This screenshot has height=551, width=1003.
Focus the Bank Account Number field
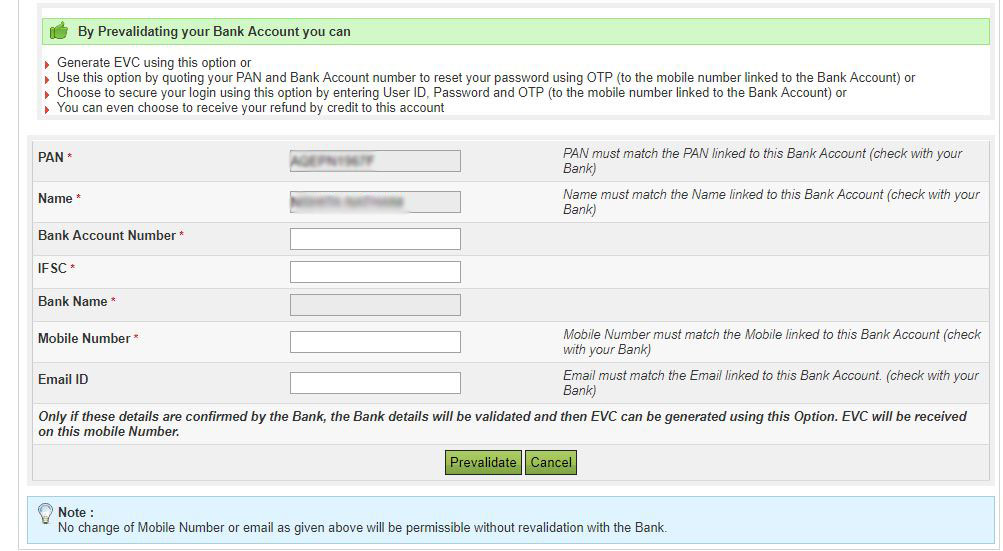(375, 239)
